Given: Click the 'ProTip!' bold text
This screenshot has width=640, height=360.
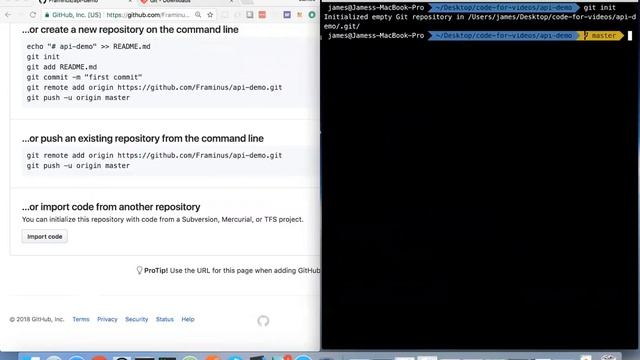Looking at the screenshot, I should click(x=156, y=270).
